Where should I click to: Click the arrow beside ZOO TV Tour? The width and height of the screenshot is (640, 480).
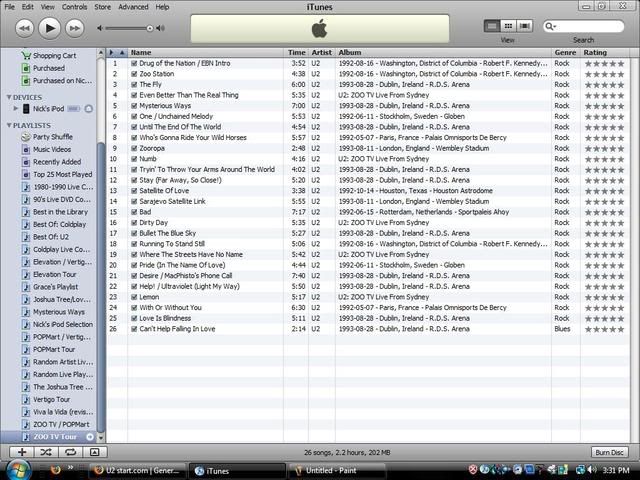90,437
